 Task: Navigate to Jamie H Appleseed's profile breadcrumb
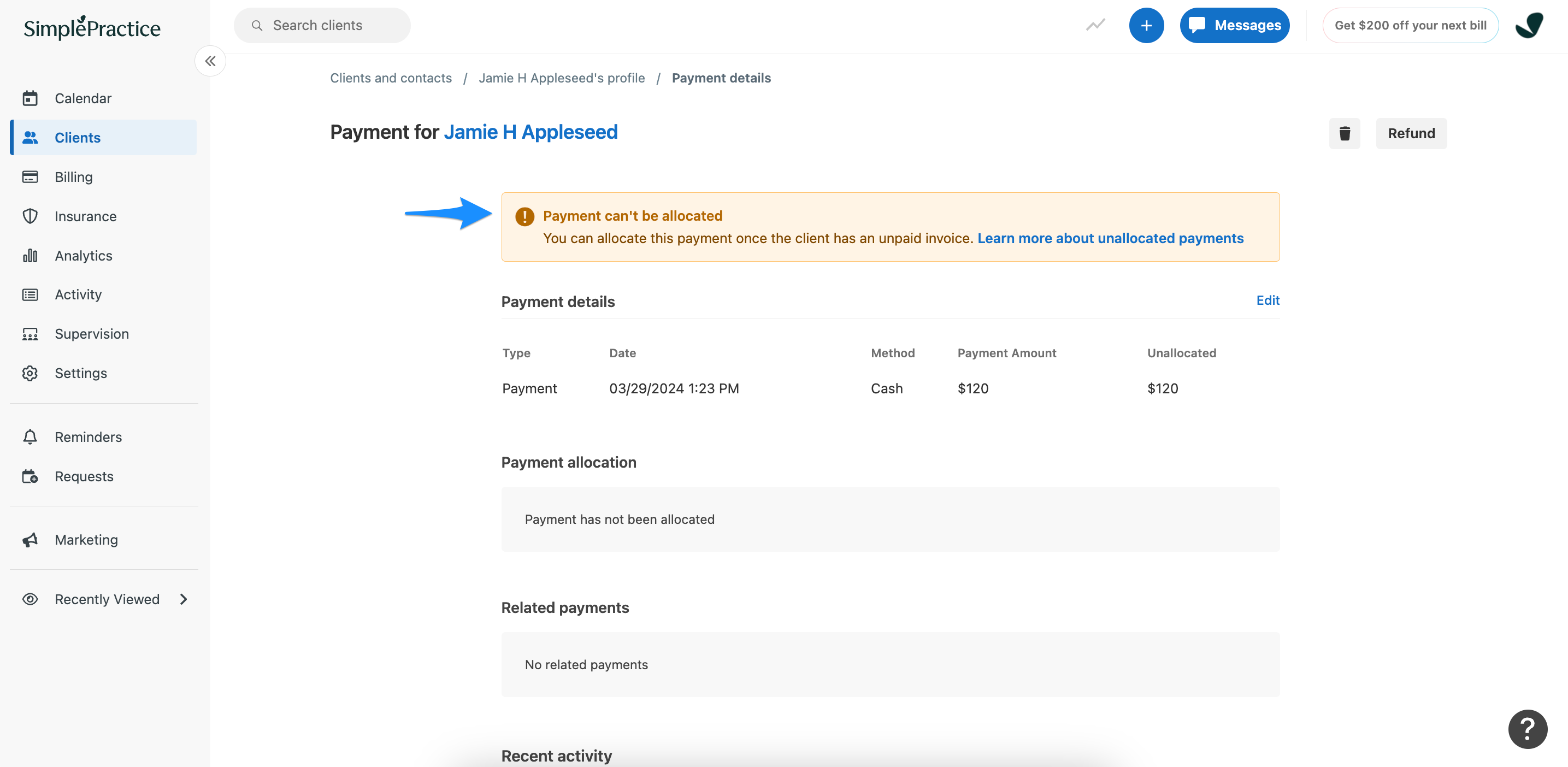click(561, 78)
